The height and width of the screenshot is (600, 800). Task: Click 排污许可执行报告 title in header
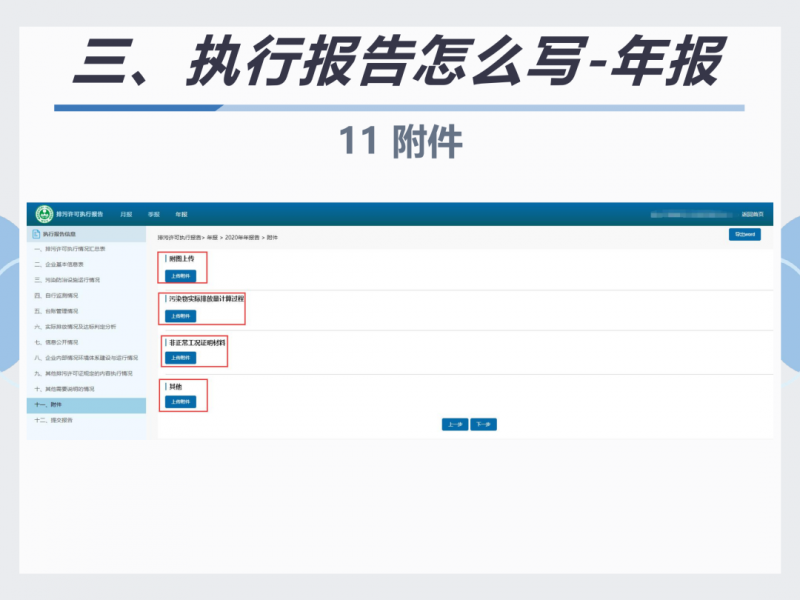(x=80, y=214)
